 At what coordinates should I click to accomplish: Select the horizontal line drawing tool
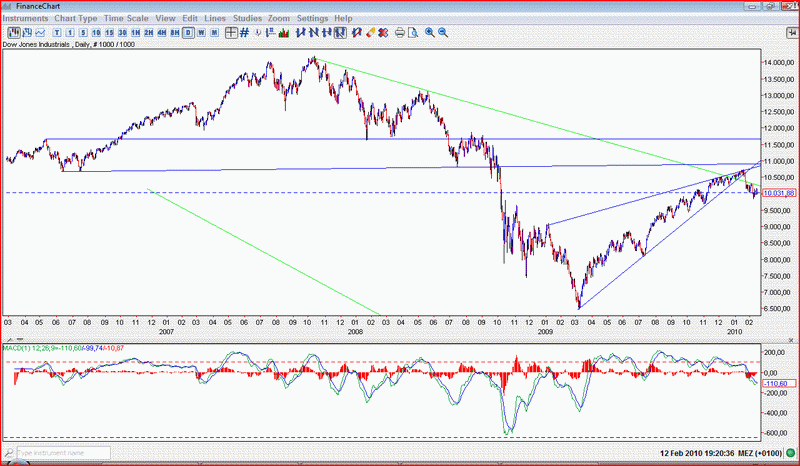coord(327,33)
